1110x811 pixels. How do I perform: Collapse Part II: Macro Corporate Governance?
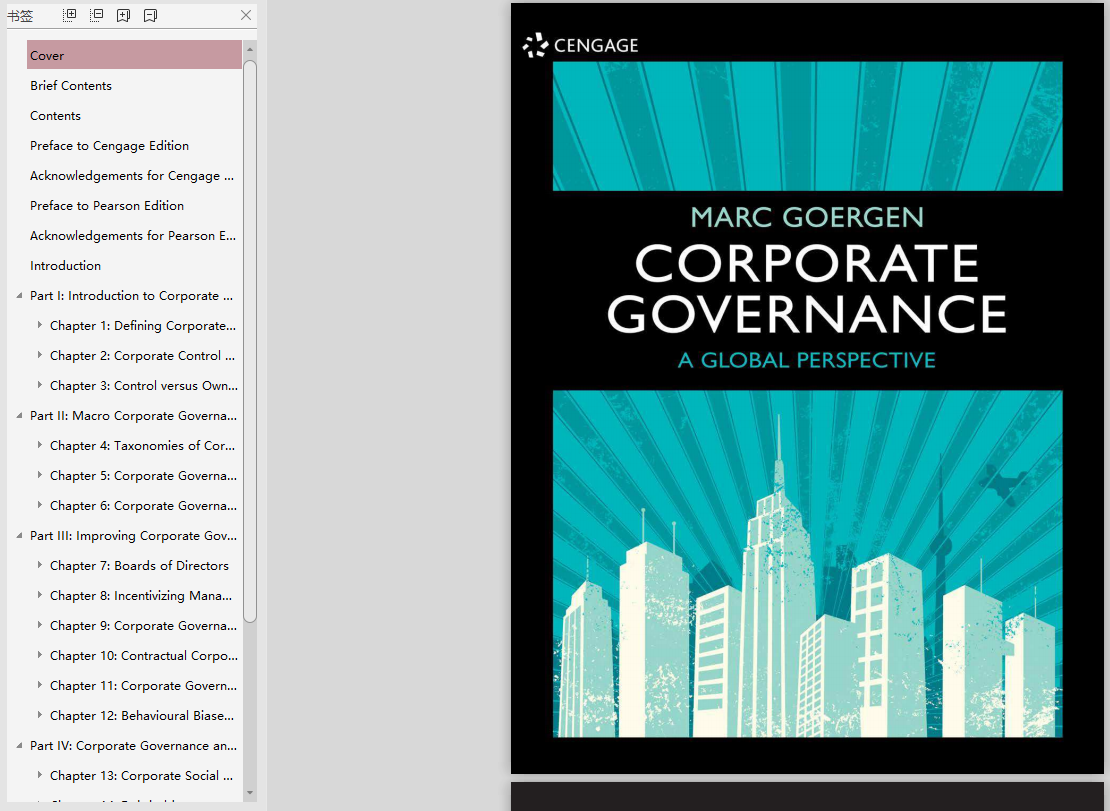[19, 415]
